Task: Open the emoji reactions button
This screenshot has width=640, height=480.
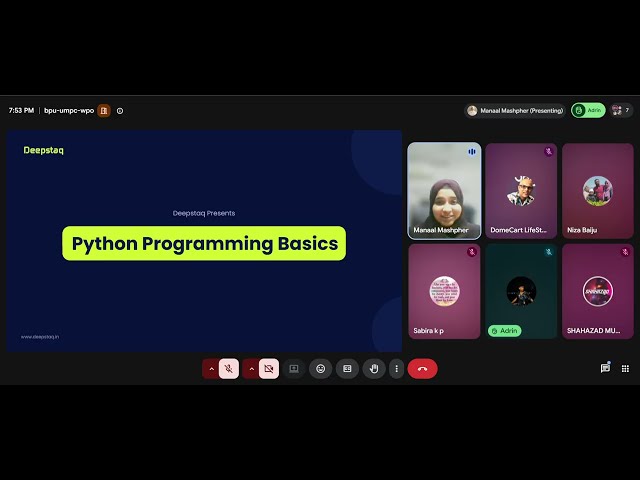Action: (x=321, y=369)
